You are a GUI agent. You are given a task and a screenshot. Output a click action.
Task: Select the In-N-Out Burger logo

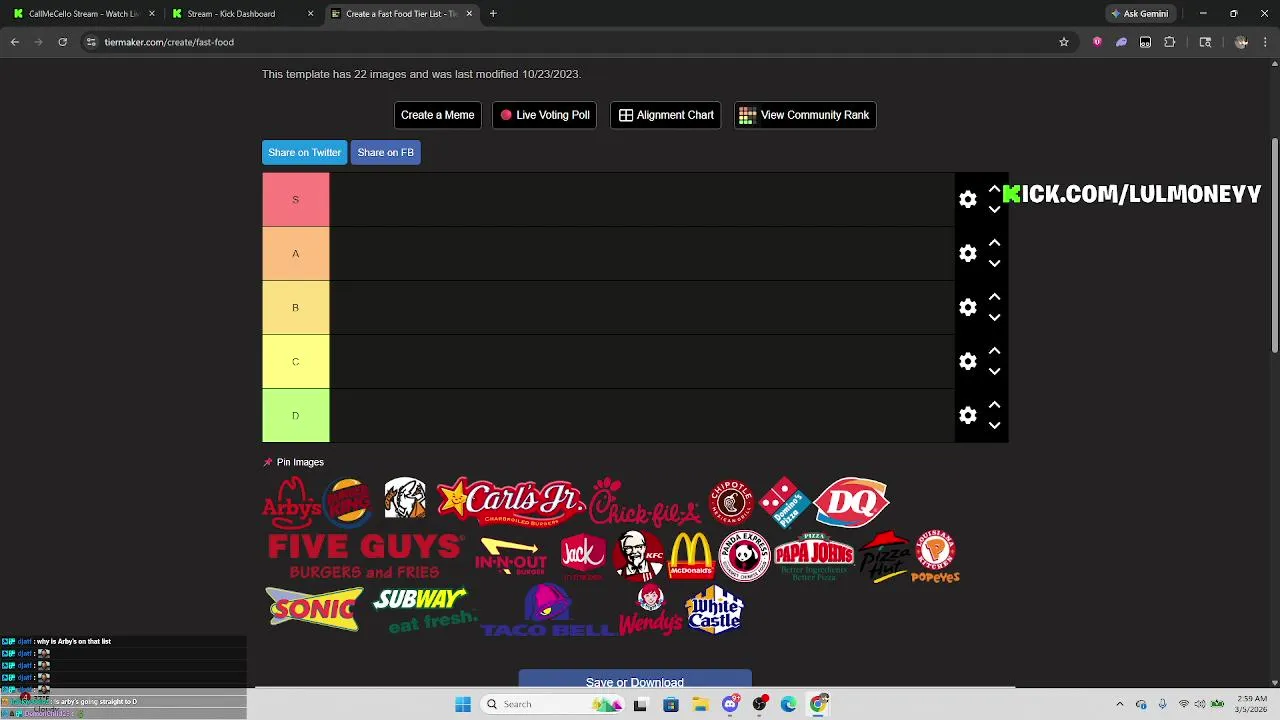tap(511, 556)
